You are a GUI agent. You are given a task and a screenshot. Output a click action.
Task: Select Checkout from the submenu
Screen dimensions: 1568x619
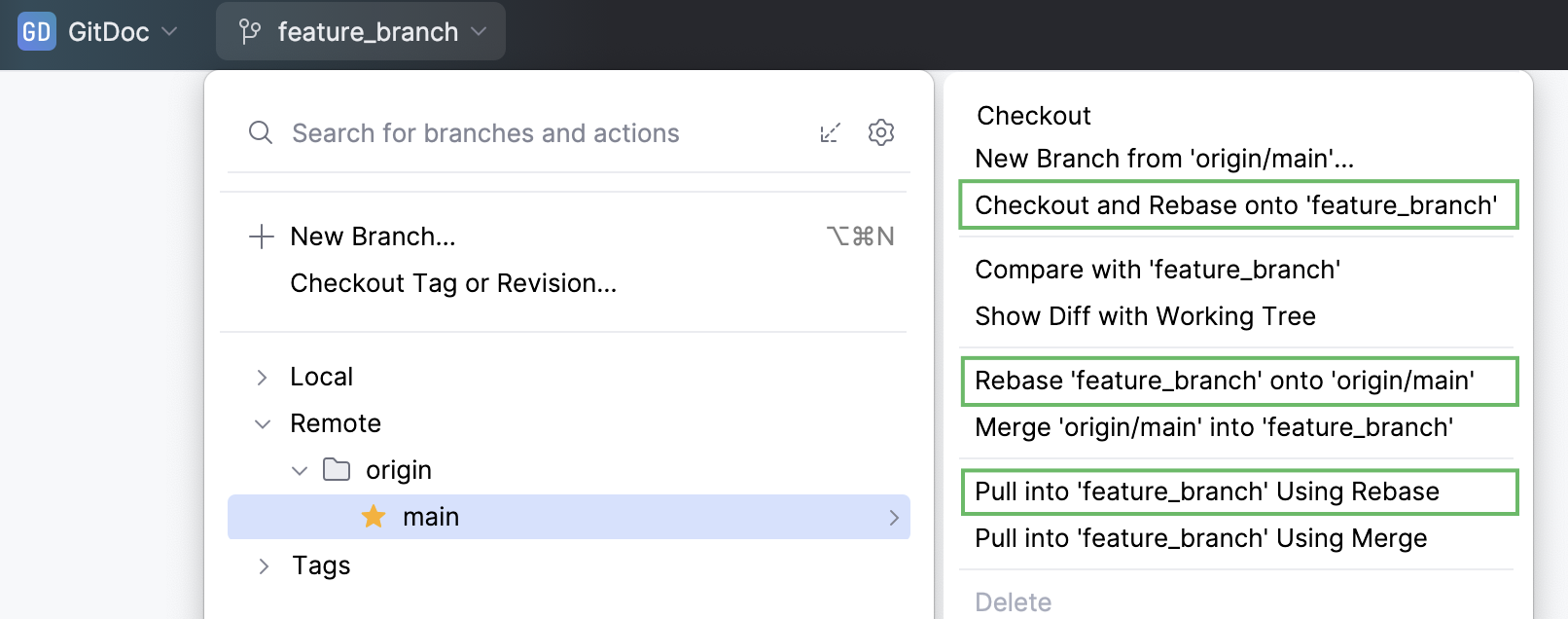pyautogui.click(x=1033, y=116)
